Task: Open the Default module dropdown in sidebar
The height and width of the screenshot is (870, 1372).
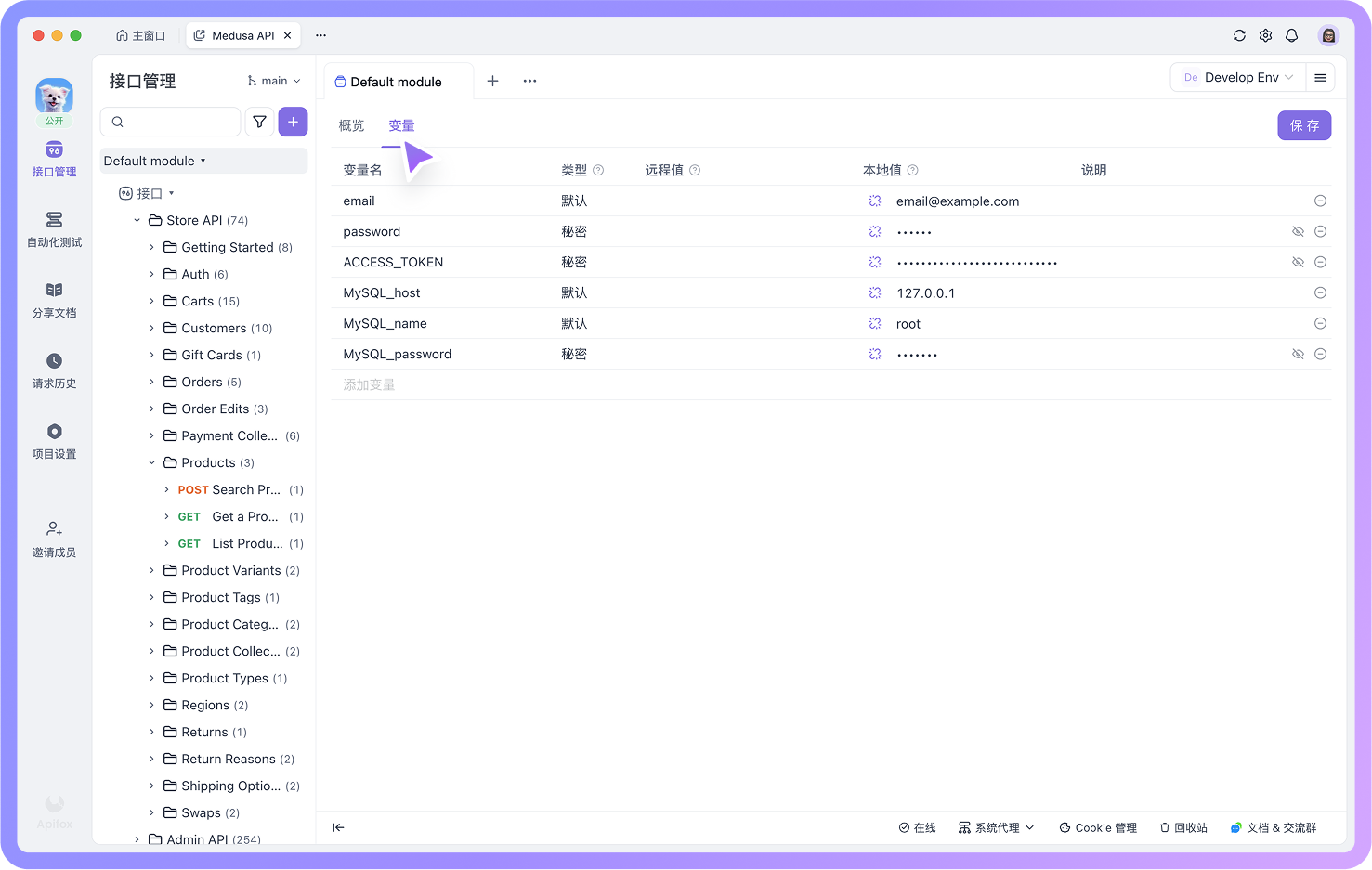Action: point(203,161)
